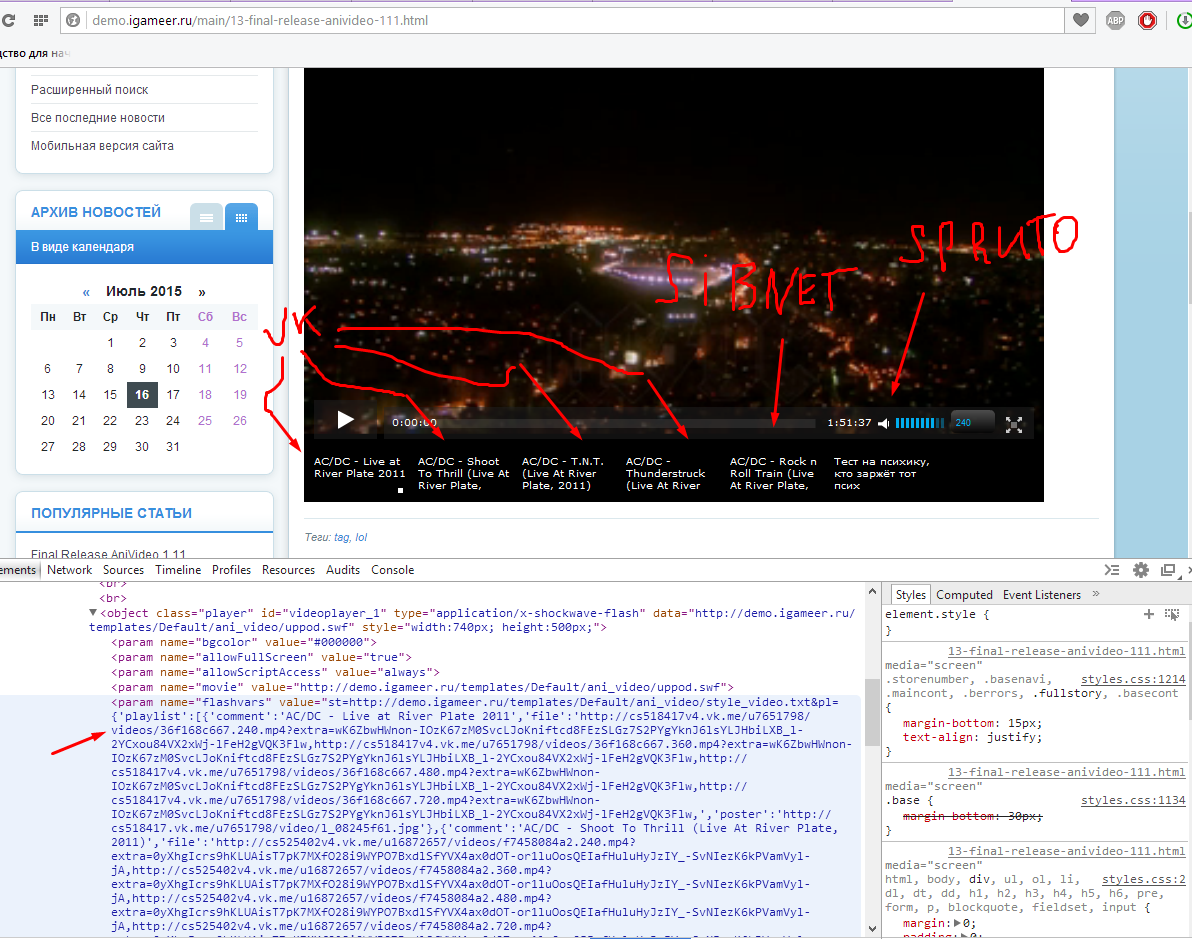Show more sidebar tabs with the chevron
This screenshot has width=1192, height=939.
coord(1095,594)
